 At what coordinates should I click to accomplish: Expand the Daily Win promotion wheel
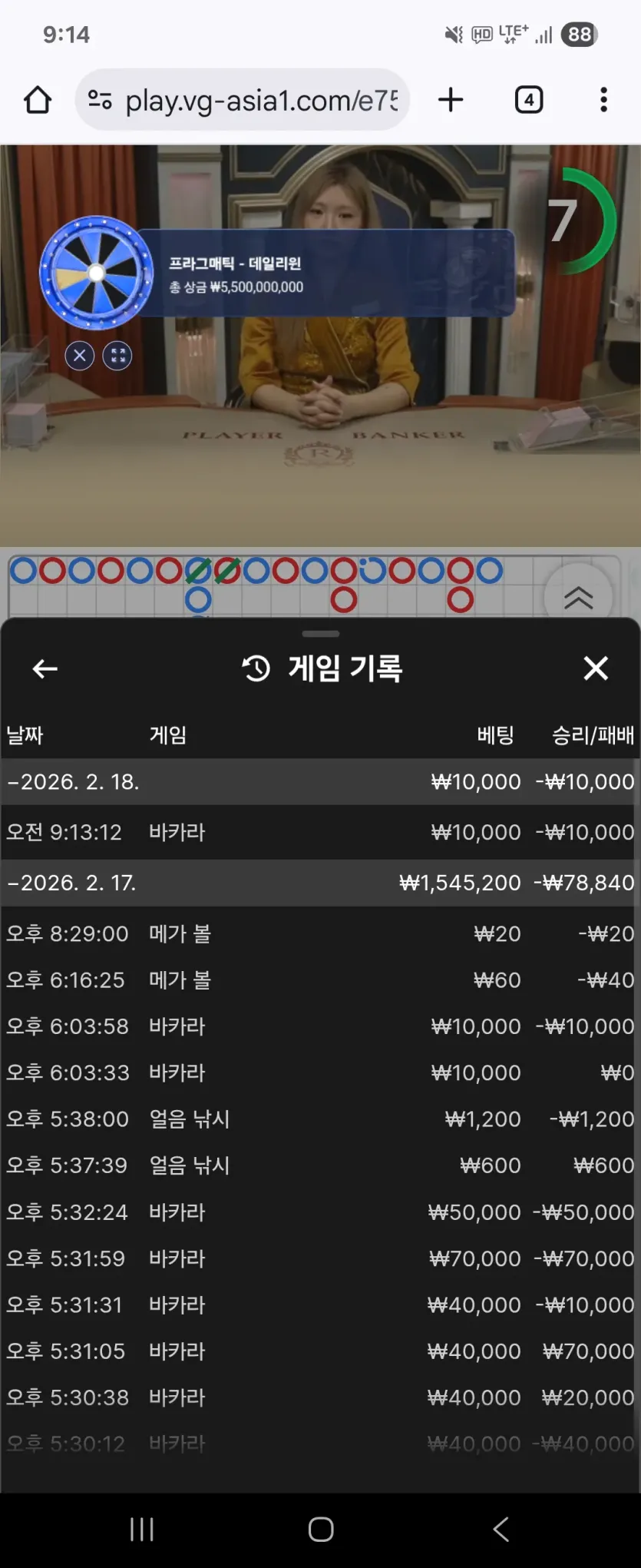click(117, 356)
